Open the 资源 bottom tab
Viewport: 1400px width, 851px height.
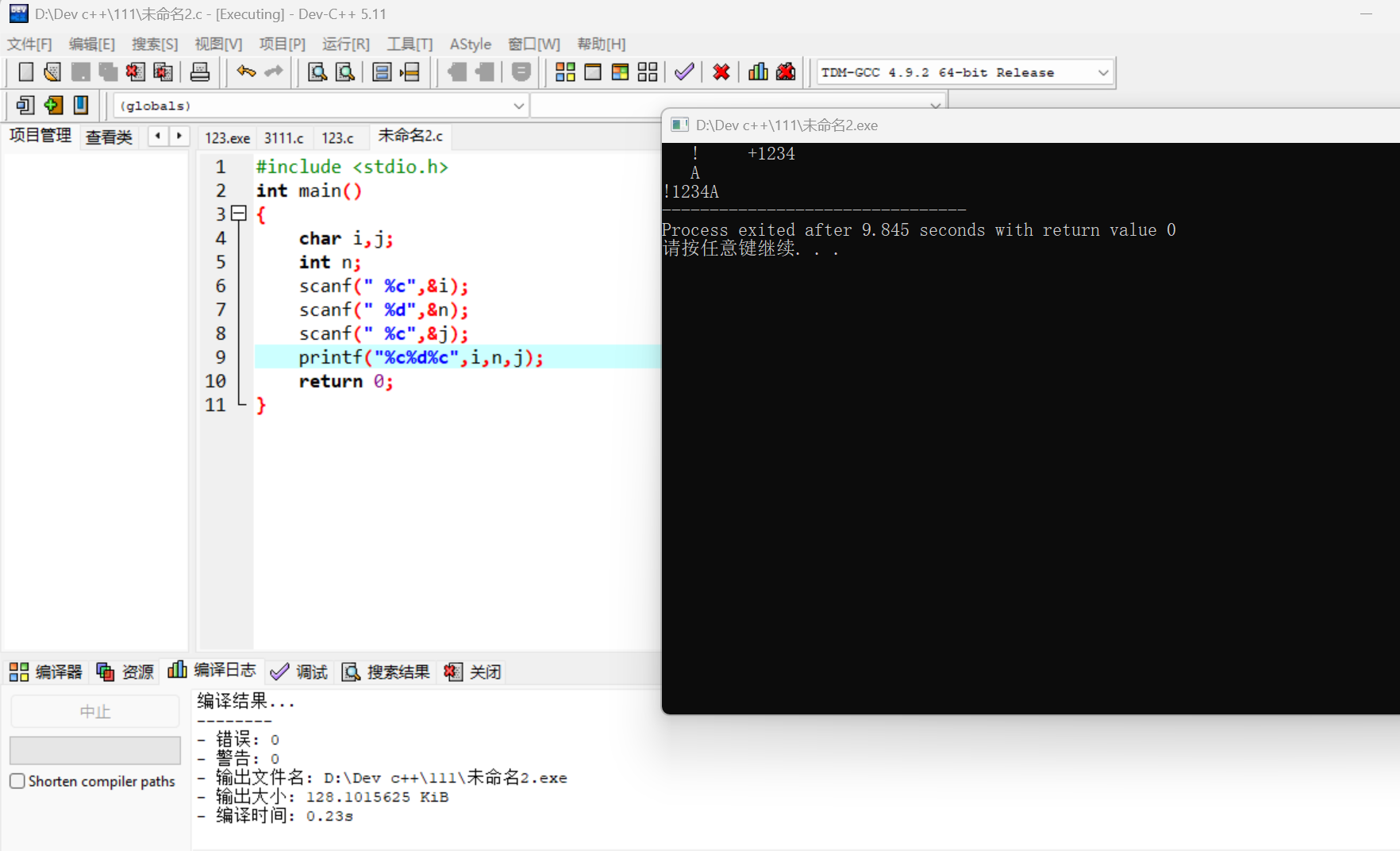pos(125,672)
